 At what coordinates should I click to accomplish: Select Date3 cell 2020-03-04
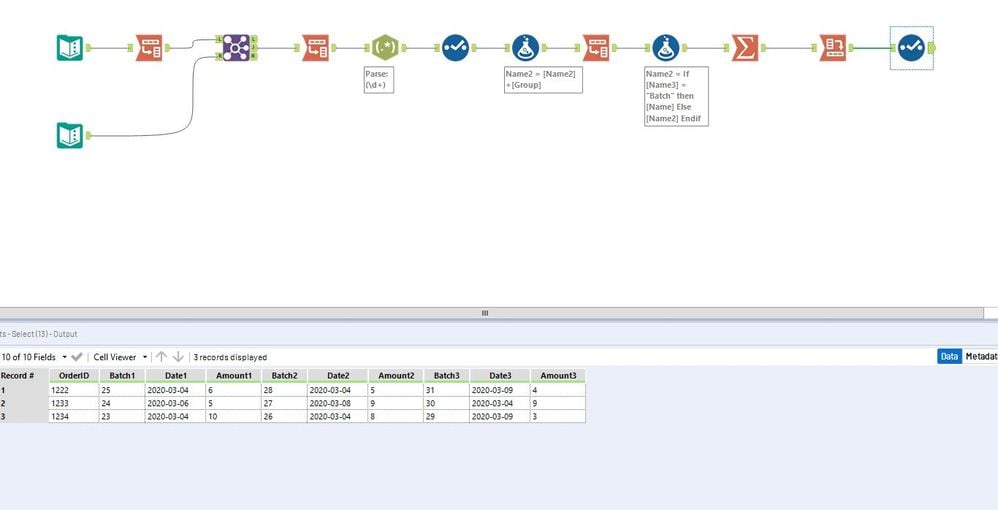tap(500, 403)
